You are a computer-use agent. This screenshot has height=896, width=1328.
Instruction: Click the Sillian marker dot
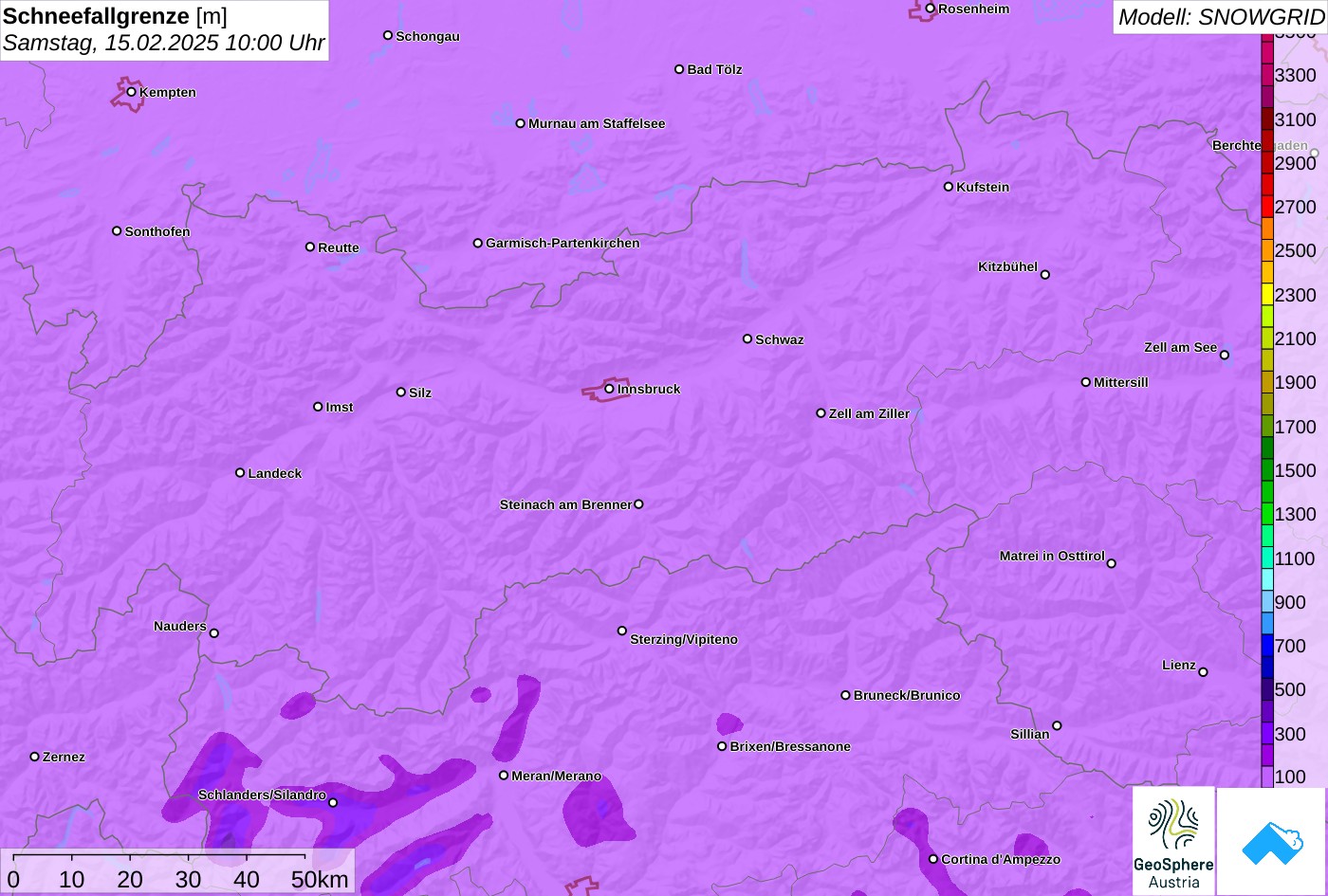point(1057,726)
